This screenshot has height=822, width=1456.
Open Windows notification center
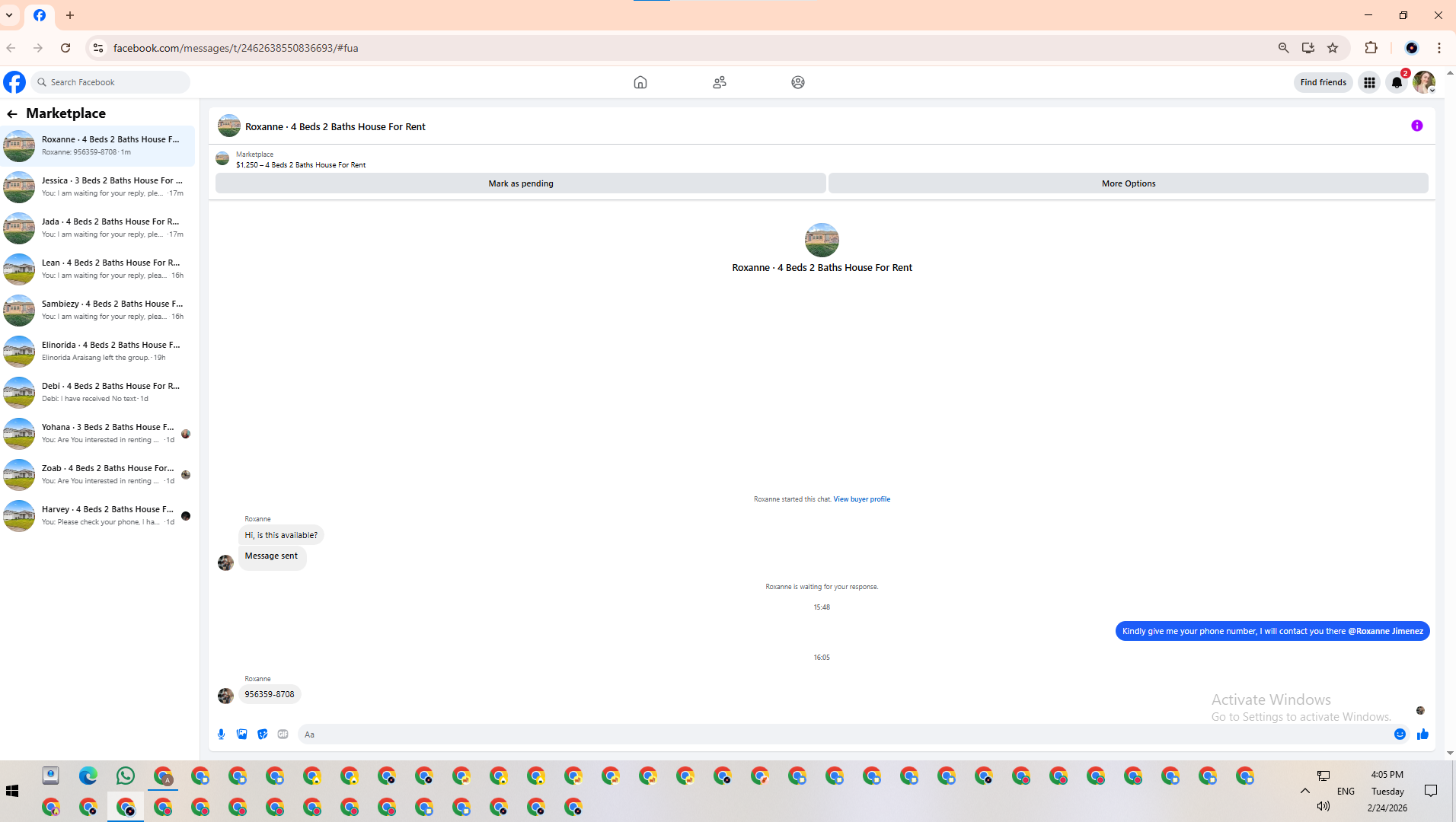(1431, 791)
